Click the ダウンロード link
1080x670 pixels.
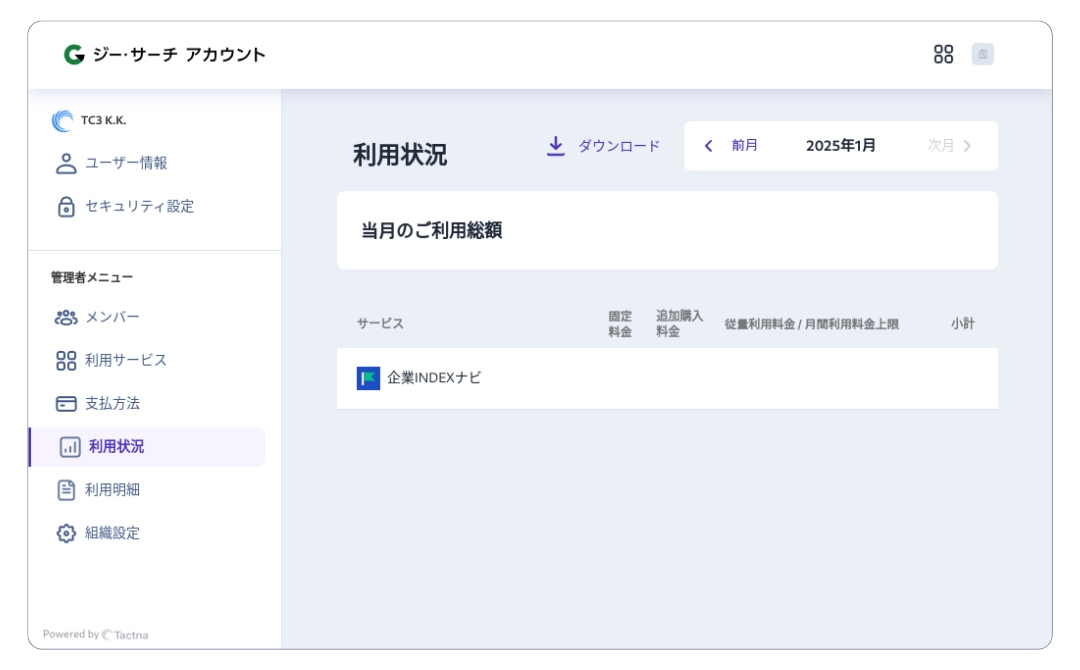point(619,146)
